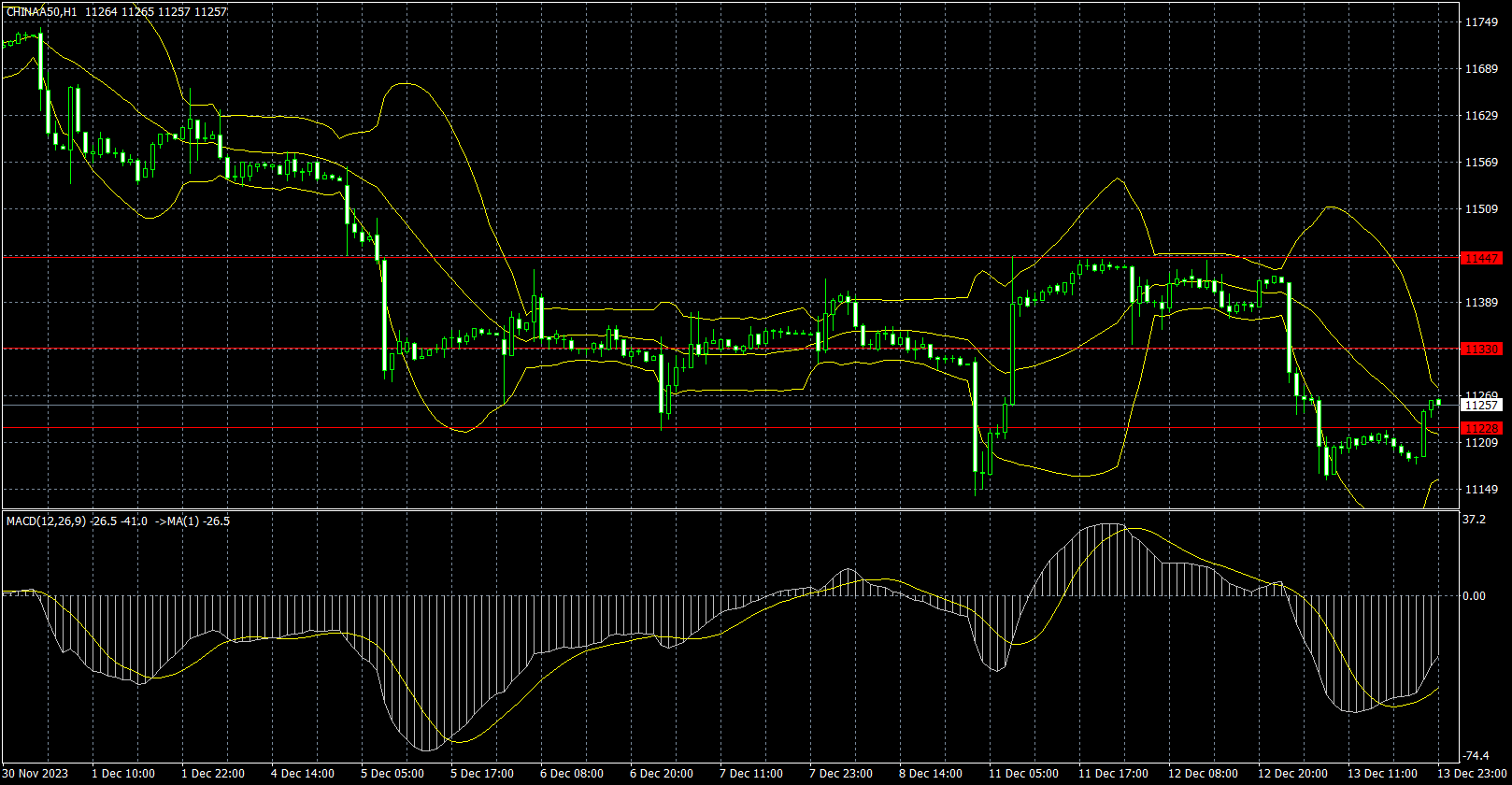Image resolution: width=1512 pixels, height=785 pixels.
Task: Click the current price tag 11257
Action: [1482, 405]
